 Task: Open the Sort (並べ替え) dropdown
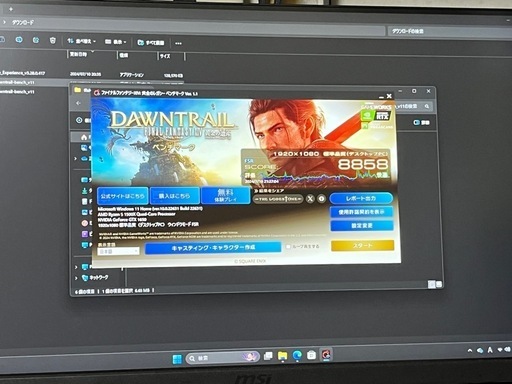pos(81,41)
